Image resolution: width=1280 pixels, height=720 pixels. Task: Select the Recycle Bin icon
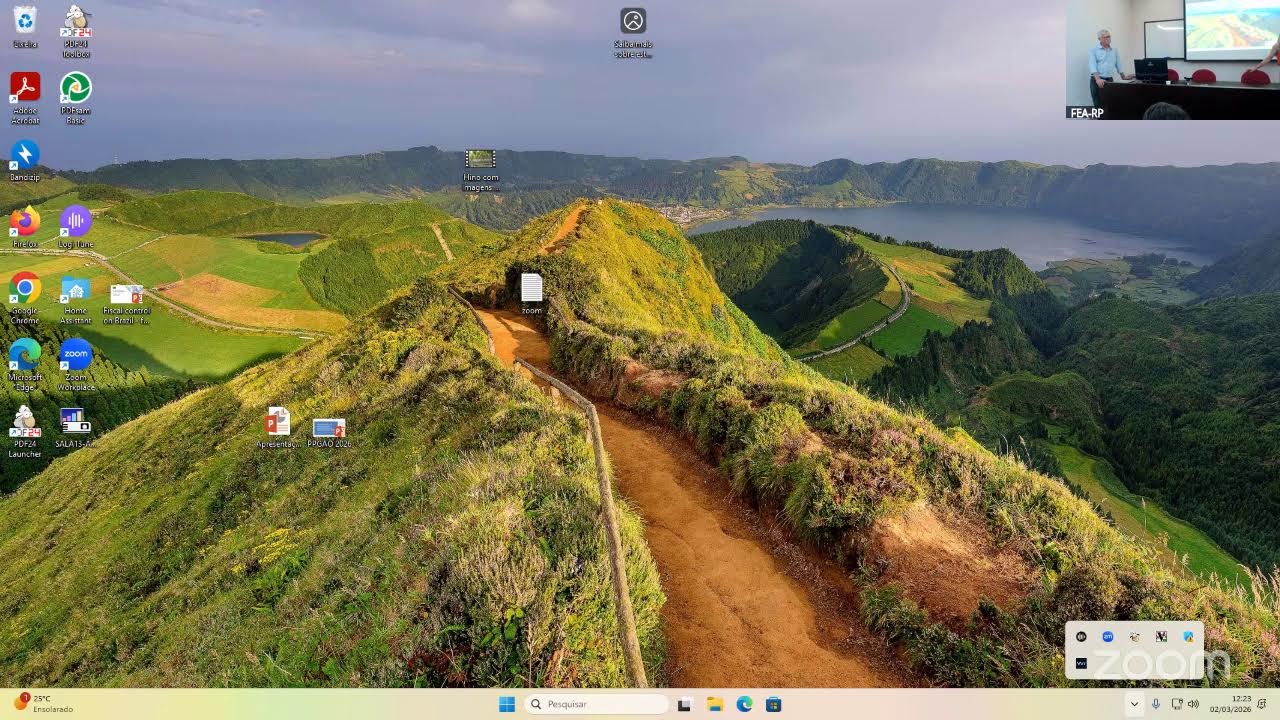pos(25,27)
